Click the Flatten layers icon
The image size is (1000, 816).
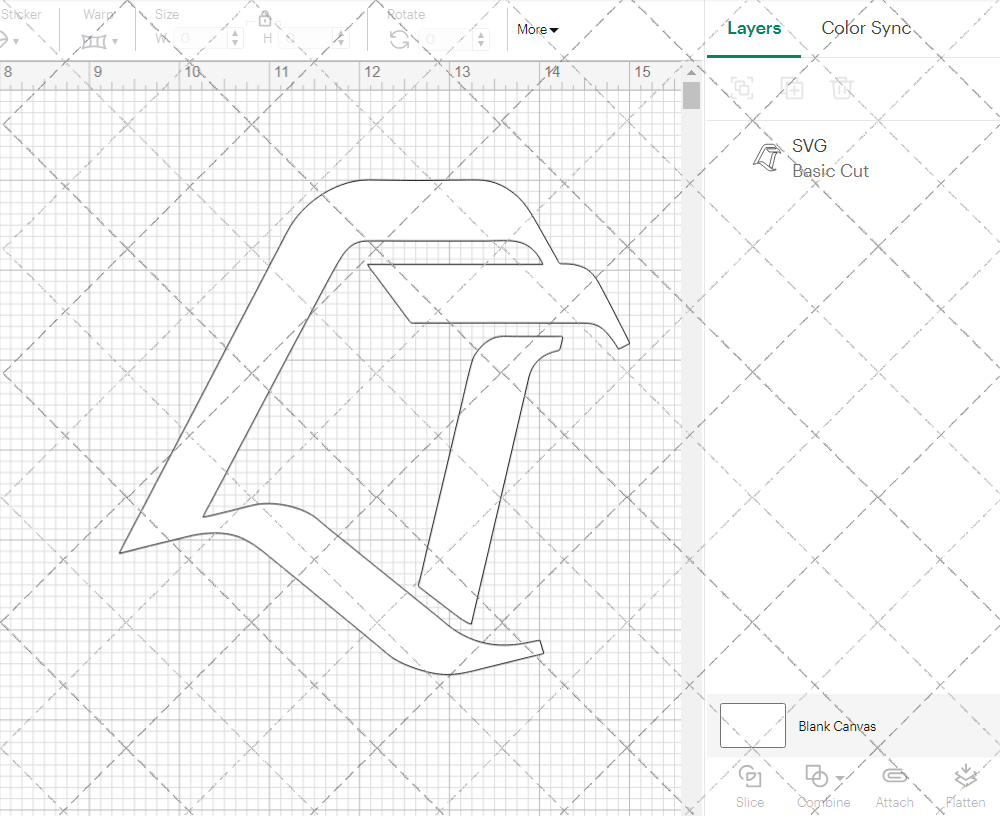pos(965,777)
